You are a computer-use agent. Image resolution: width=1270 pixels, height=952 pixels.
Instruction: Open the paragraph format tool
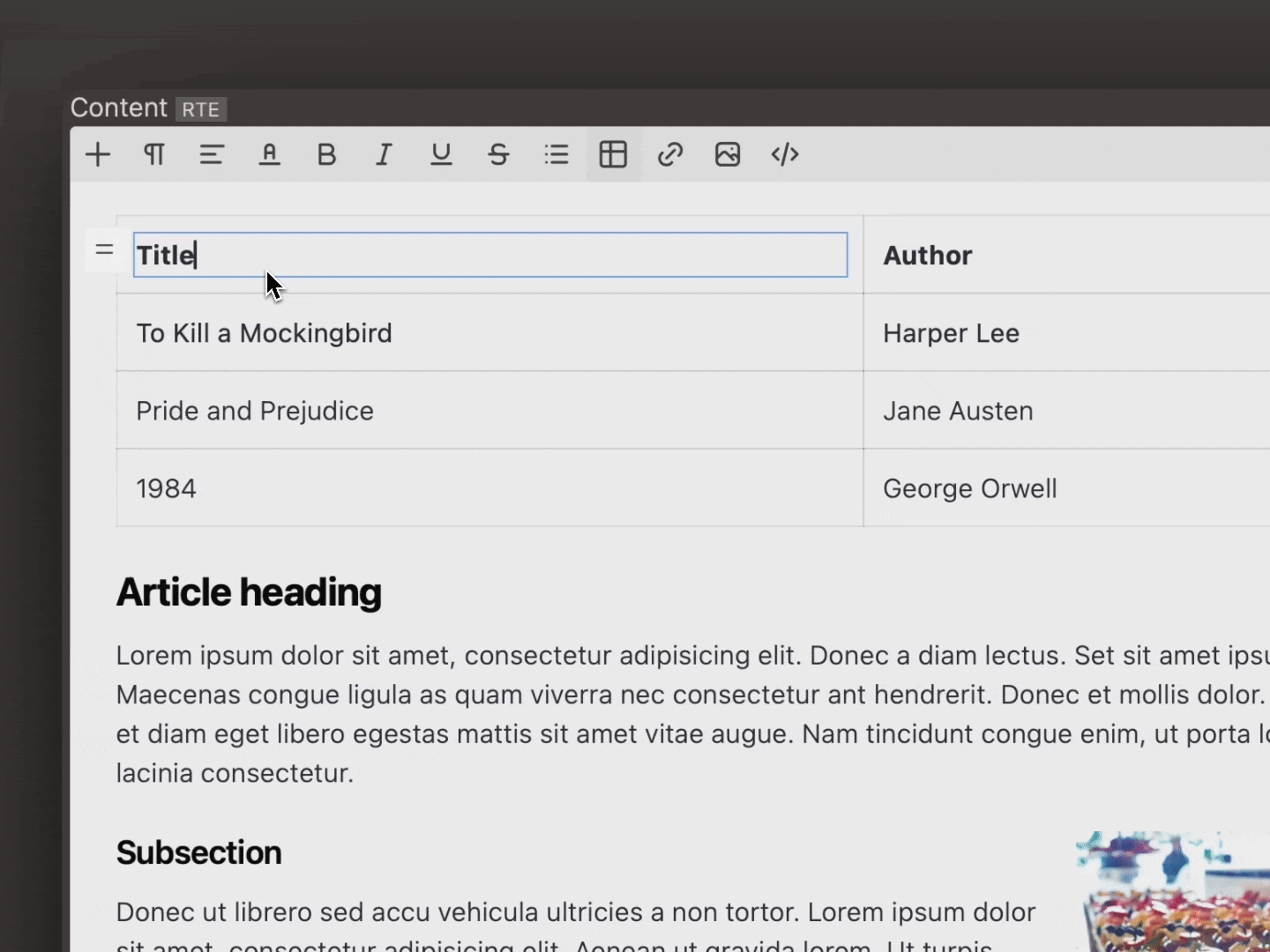click(154, 155)
